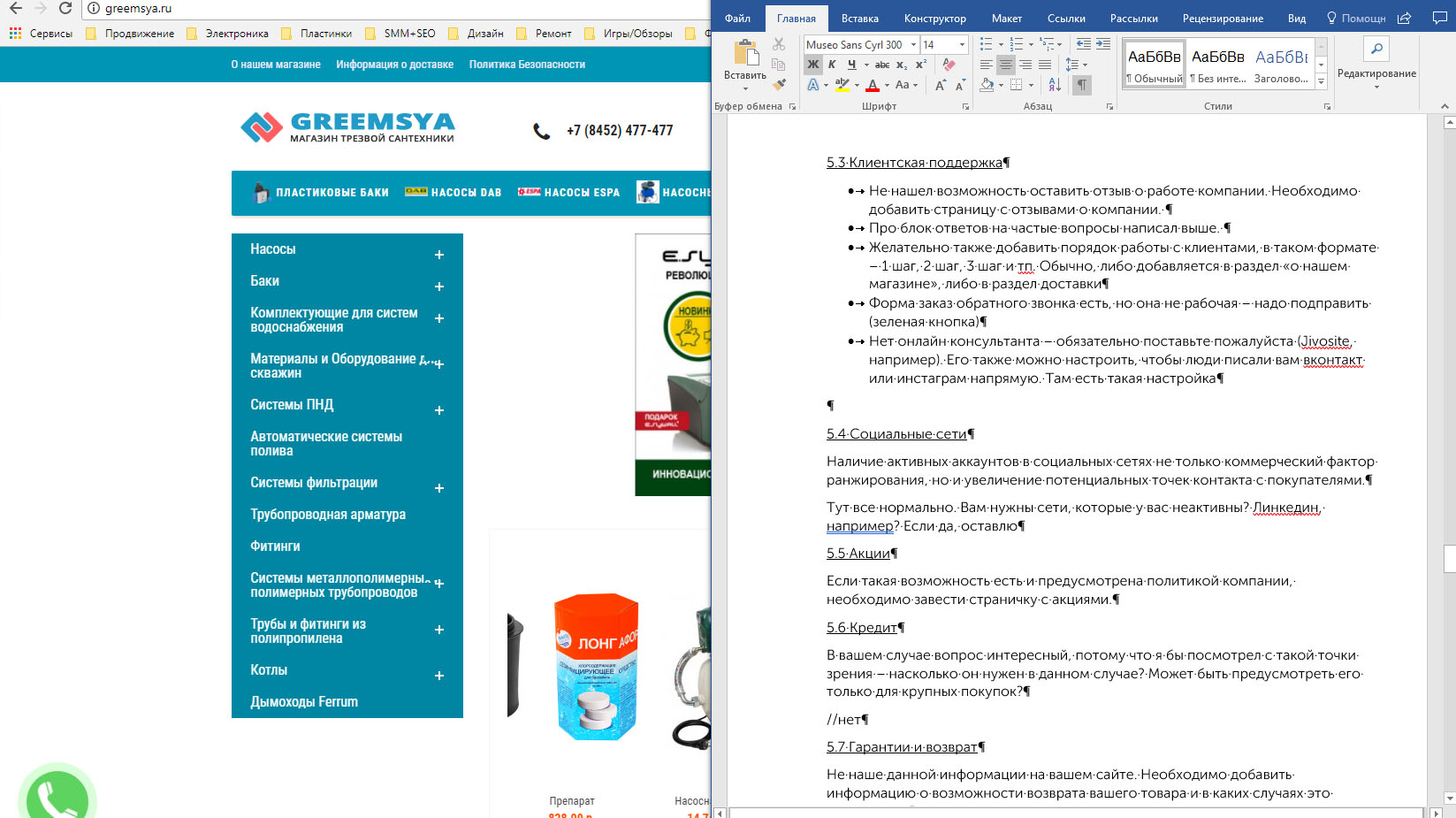Expand the styles gallery more arrow
The height and width of the screenshot is (818, 1456).
[1321, 81]
